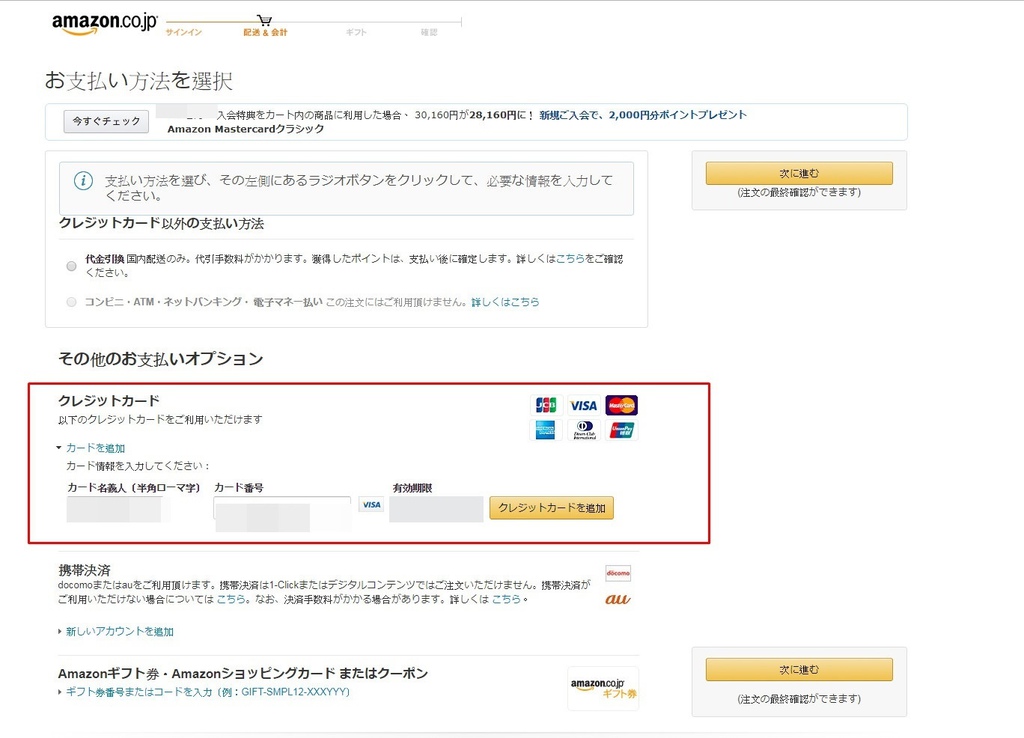Select the コンビニ・ATM・ネットバンキング radio button
Viewport: 1024px width, 738px height.
(72, 302)
